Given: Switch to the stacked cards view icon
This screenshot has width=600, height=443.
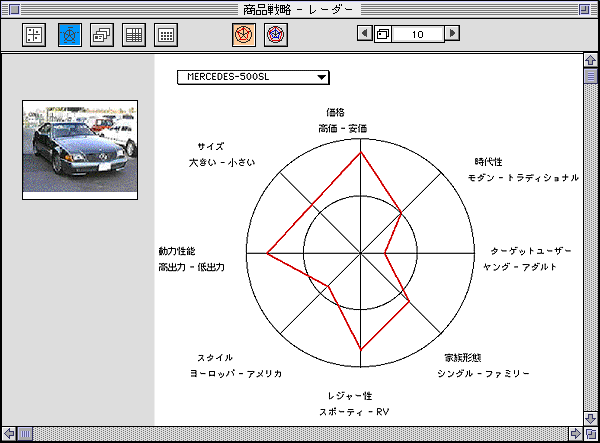Looking at the screenshot, I should [x=102, y=35].
